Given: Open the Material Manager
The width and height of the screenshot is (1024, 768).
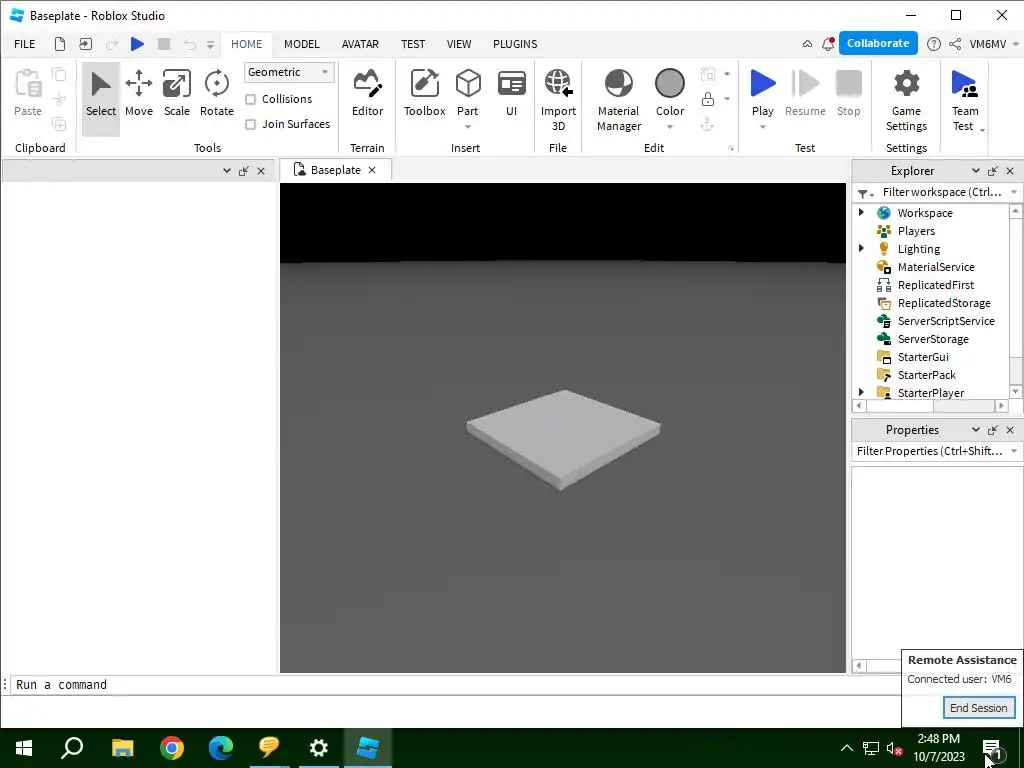Looking at the screenshot, I should pos(618,100).
